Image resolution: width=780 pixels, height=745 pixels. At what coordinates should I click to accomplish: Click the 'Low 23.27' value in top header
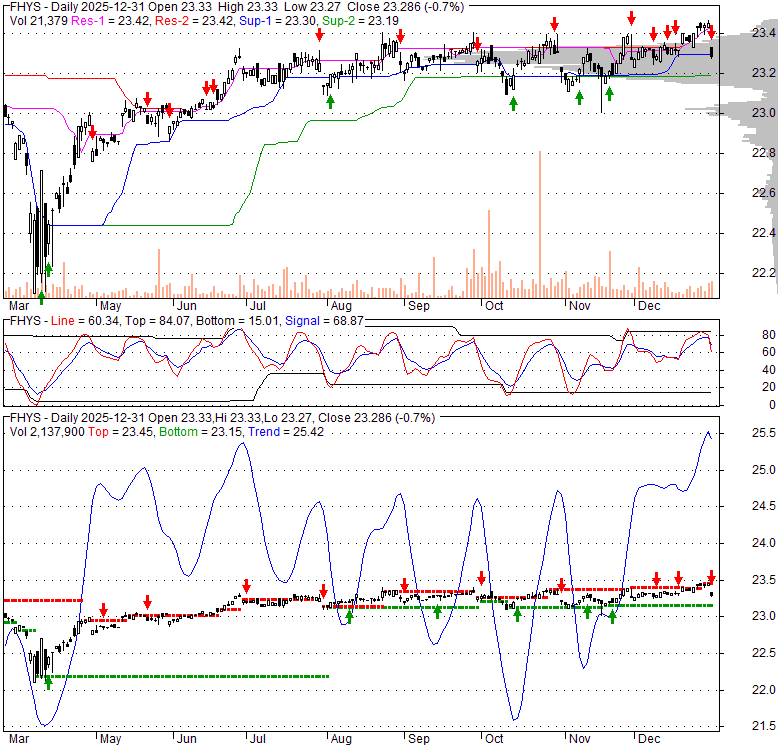[312, 7]
